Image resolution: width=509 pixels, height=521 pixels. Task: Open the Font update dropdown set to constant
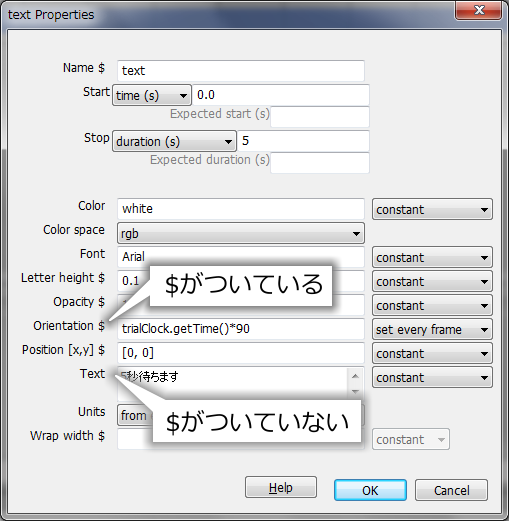click(432, 257)
